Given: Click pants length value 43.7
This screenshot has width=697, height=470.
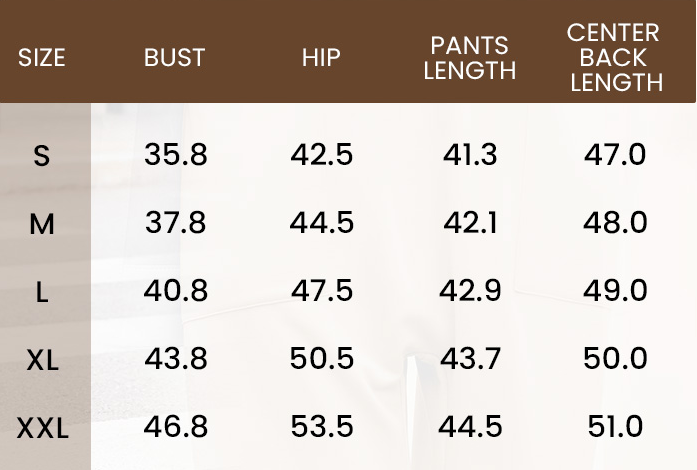Looking at the screenshot, I should point(470,358).
